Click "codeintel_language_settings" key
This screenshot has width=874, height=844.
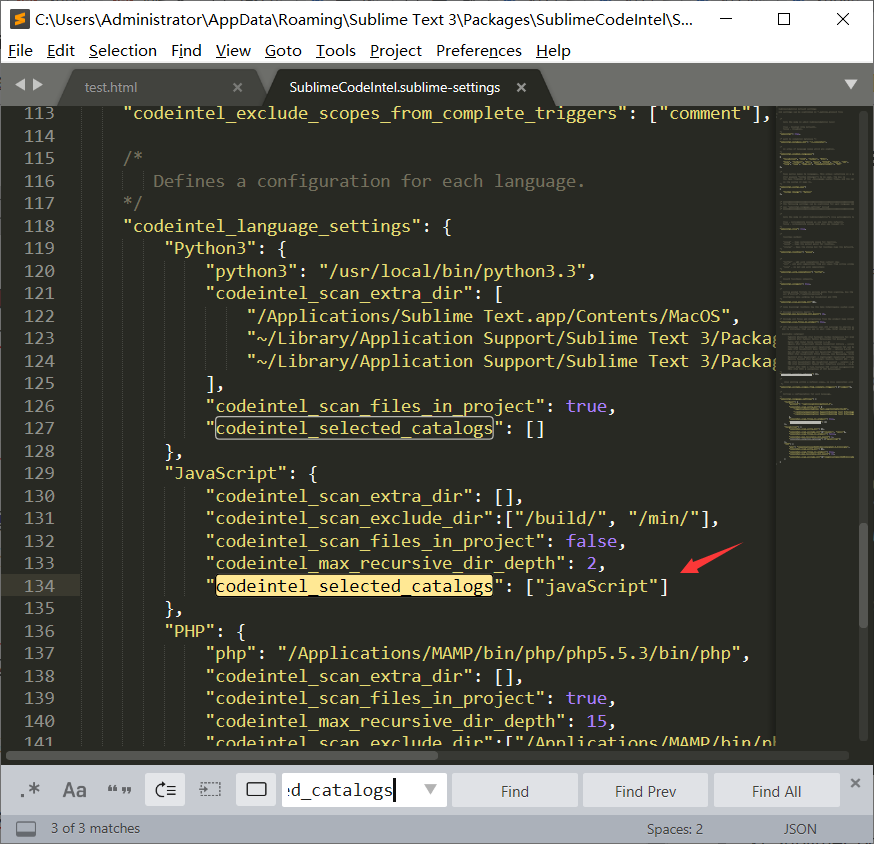272,226
